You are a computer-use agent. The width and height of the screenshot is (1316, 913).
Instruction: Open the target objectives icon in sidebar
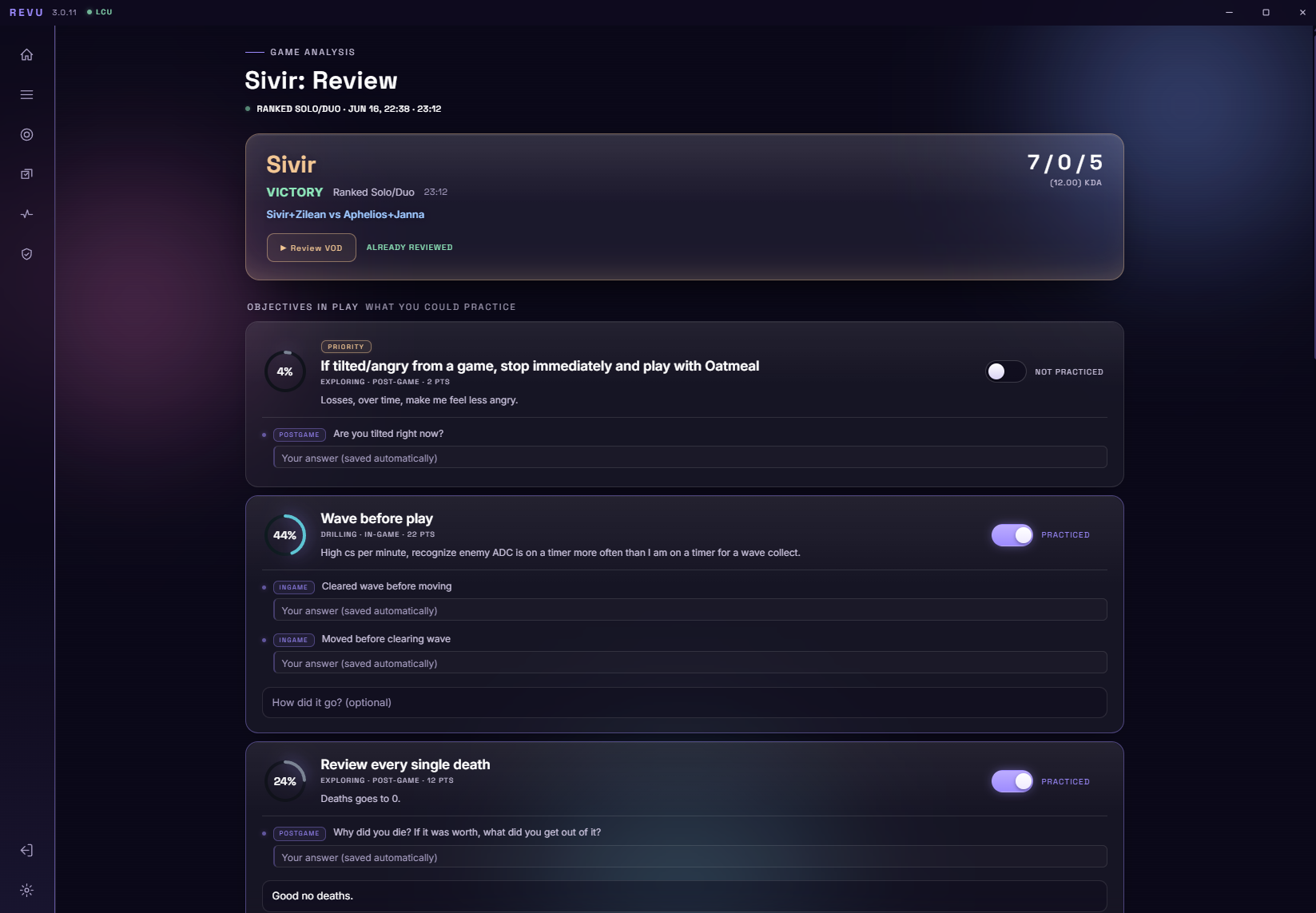pos(26,134)
